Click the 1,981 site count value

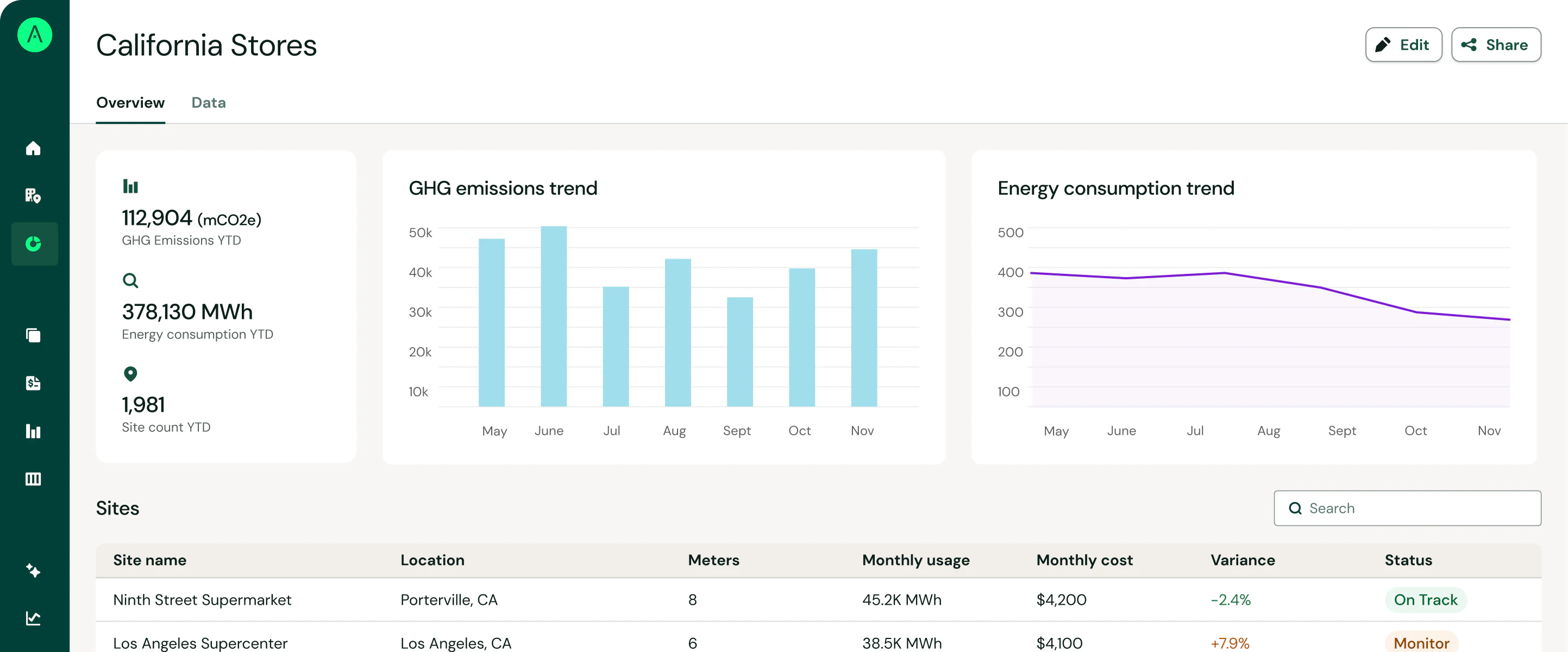click(143, 405)
